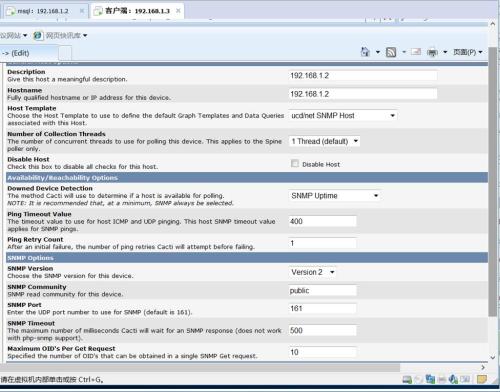Select the -> (Edit) browser tab
The height and width of the screenshot is (392, 500).
[x=29, y=53]
